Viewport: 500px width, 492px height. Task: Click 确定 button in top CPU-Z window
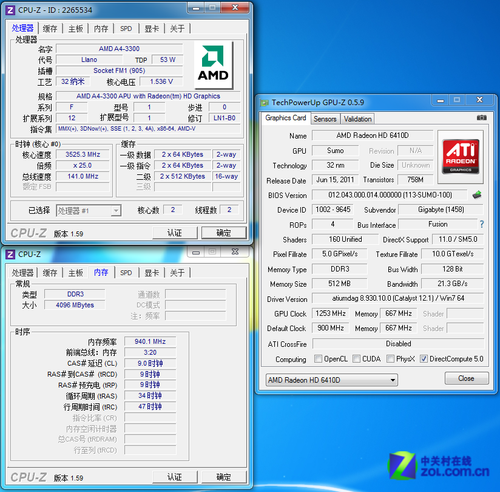click(224, 233)
